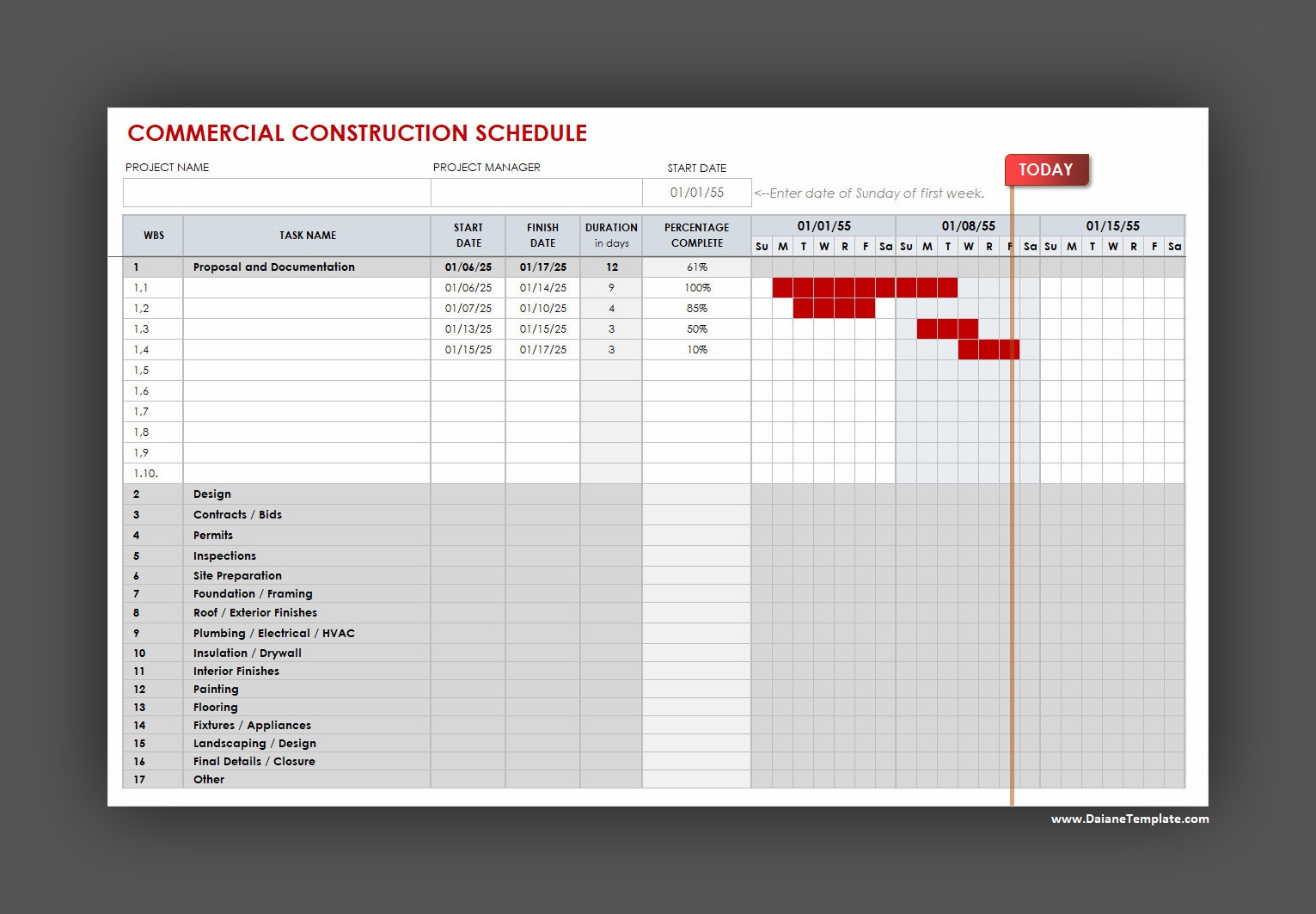Select the Start Date cell showing 01/01/55
Screen dimensions: 1316x914
click(x=696, y=193)
